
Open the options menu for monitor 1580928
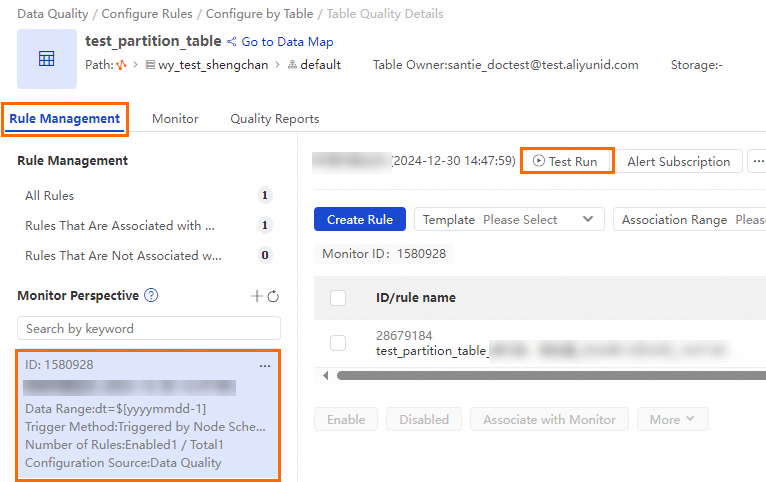tap(265, 366)
